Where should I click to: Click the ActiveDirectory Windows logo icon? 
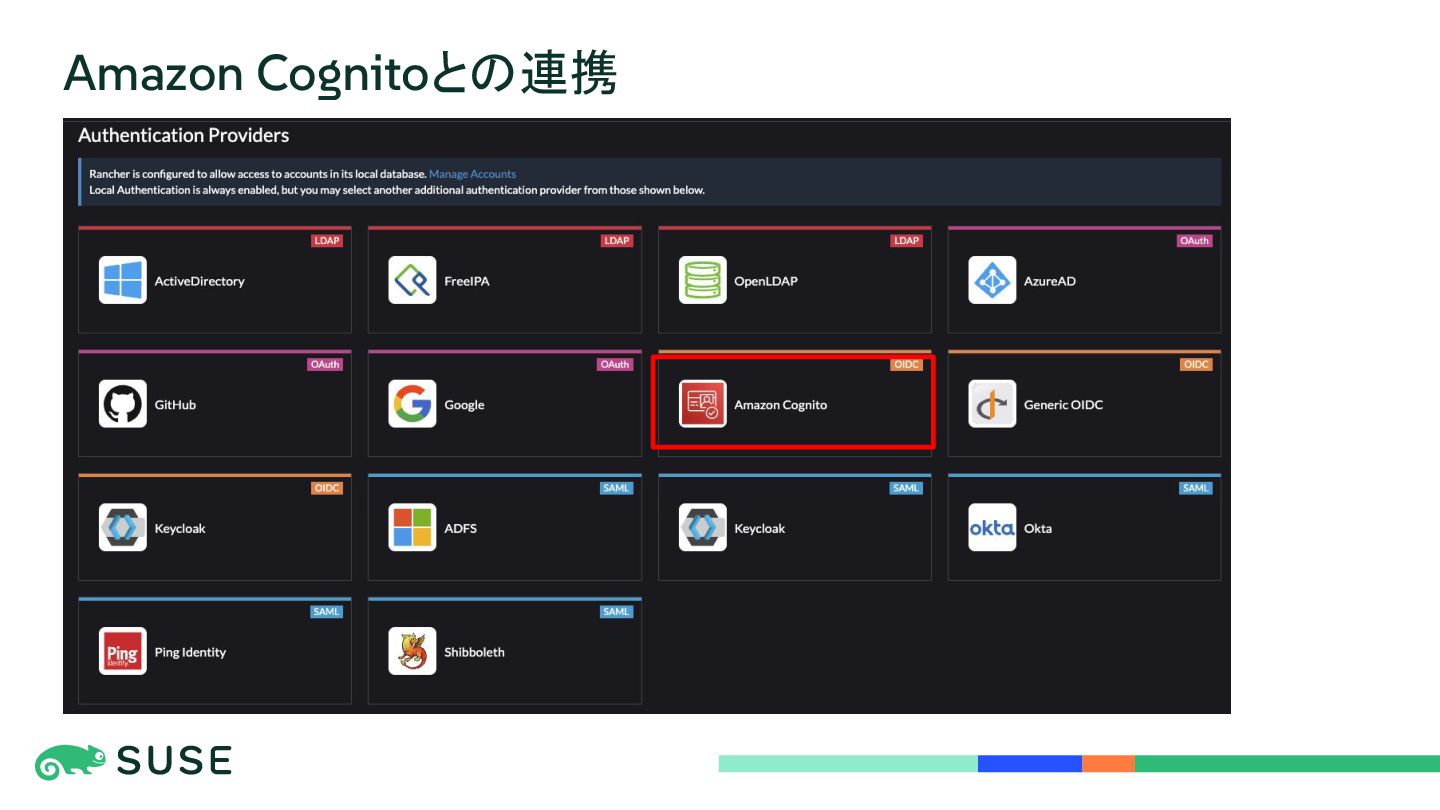[x=122, y=280]
